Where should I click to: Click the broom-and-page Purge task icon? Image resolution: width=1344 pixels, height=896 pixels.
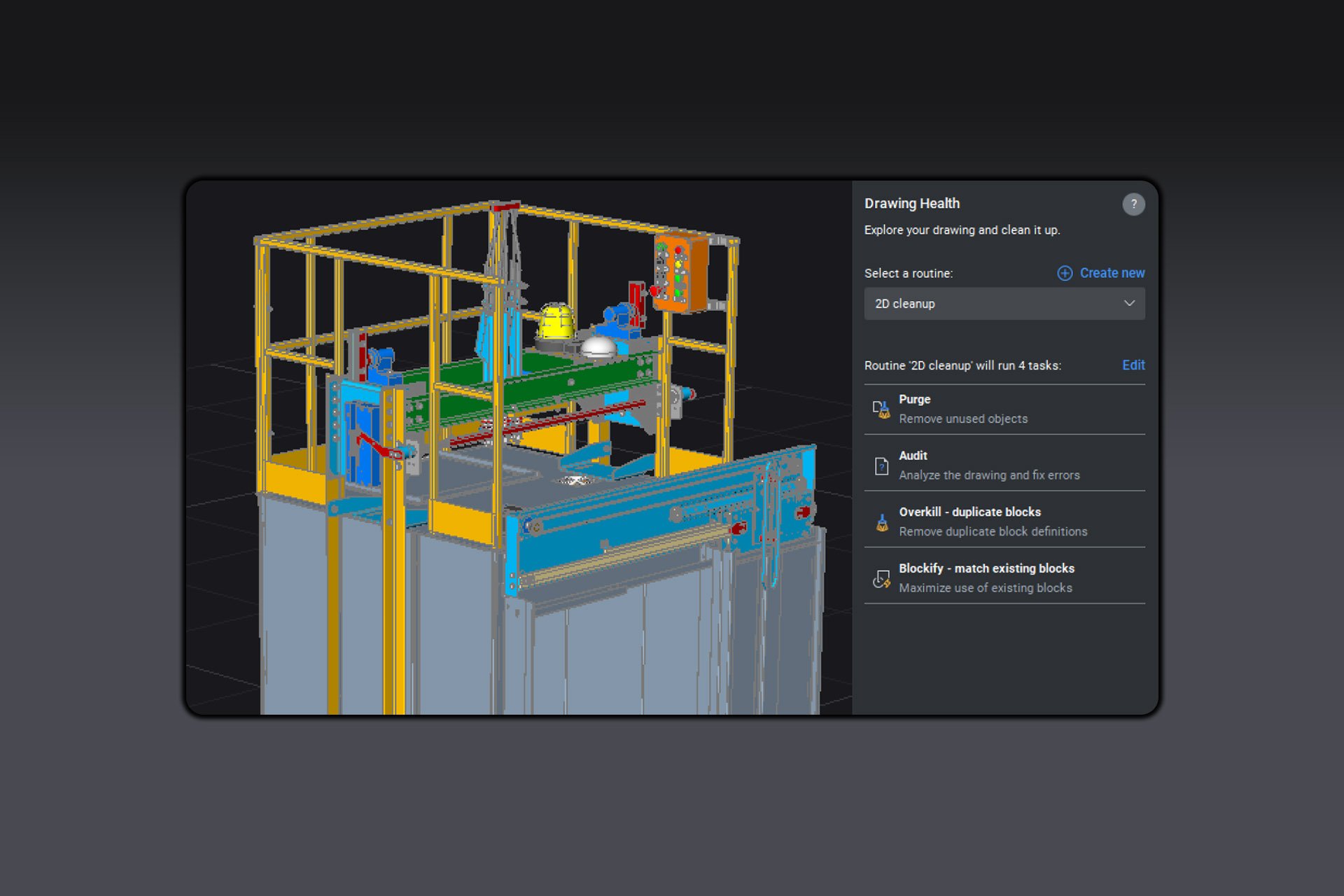pyautogui.click(x=881, y=409)
